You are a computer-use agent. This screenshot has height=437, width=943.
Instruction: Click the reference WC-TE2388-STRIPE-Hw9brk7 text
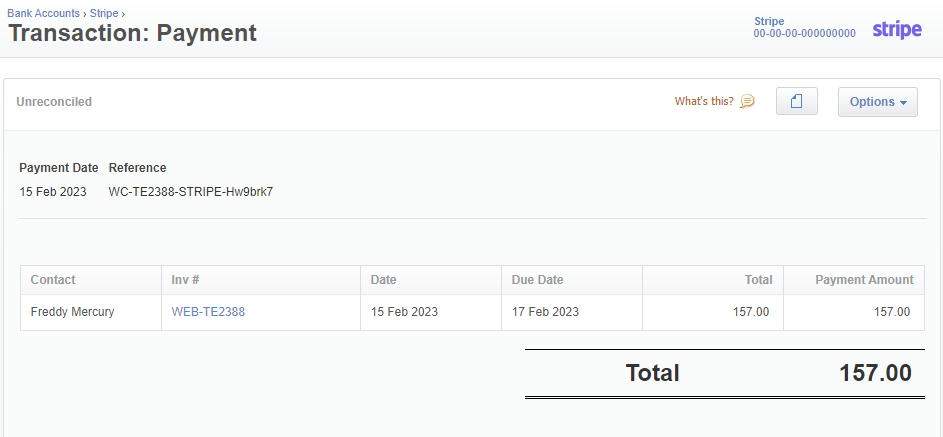pos(191,192)
